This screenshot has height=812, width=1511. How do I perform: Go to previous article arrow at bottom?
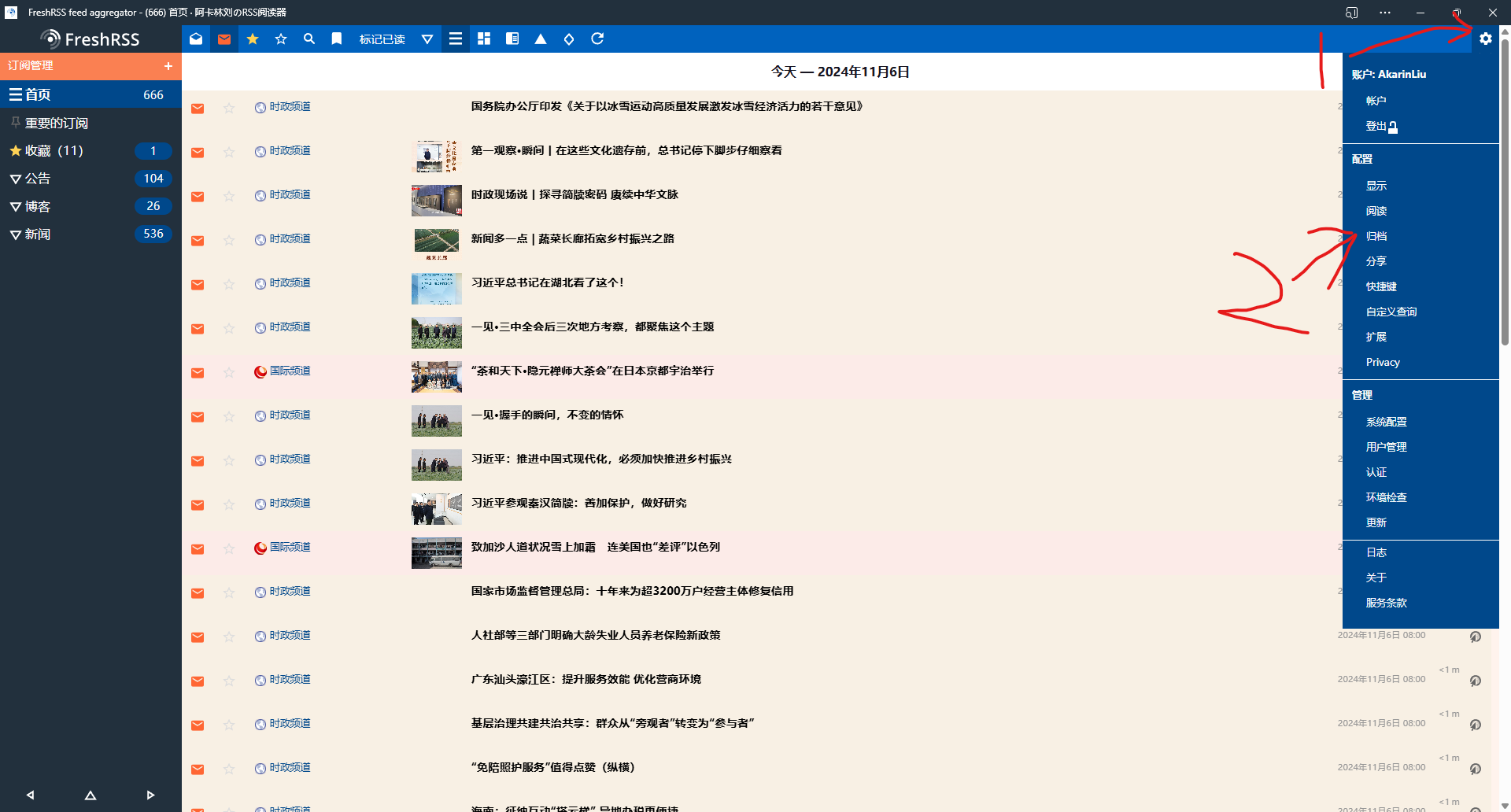[30, 795]
